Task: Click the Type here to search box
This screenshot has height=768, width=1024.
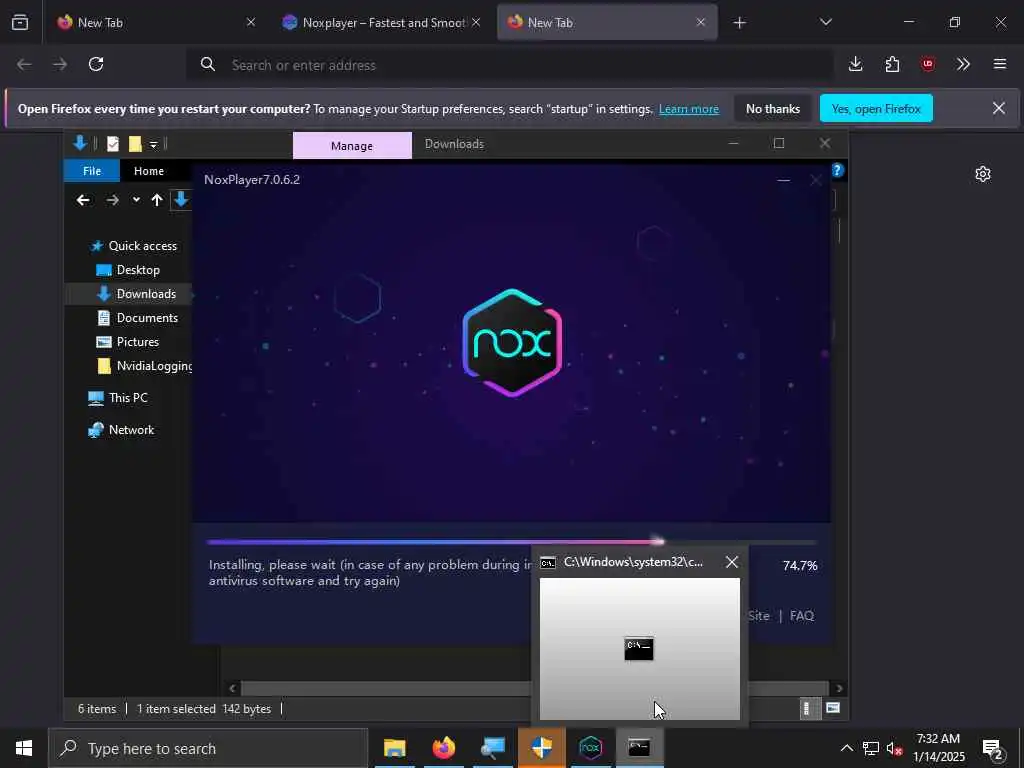Action: tap(208, 748)
